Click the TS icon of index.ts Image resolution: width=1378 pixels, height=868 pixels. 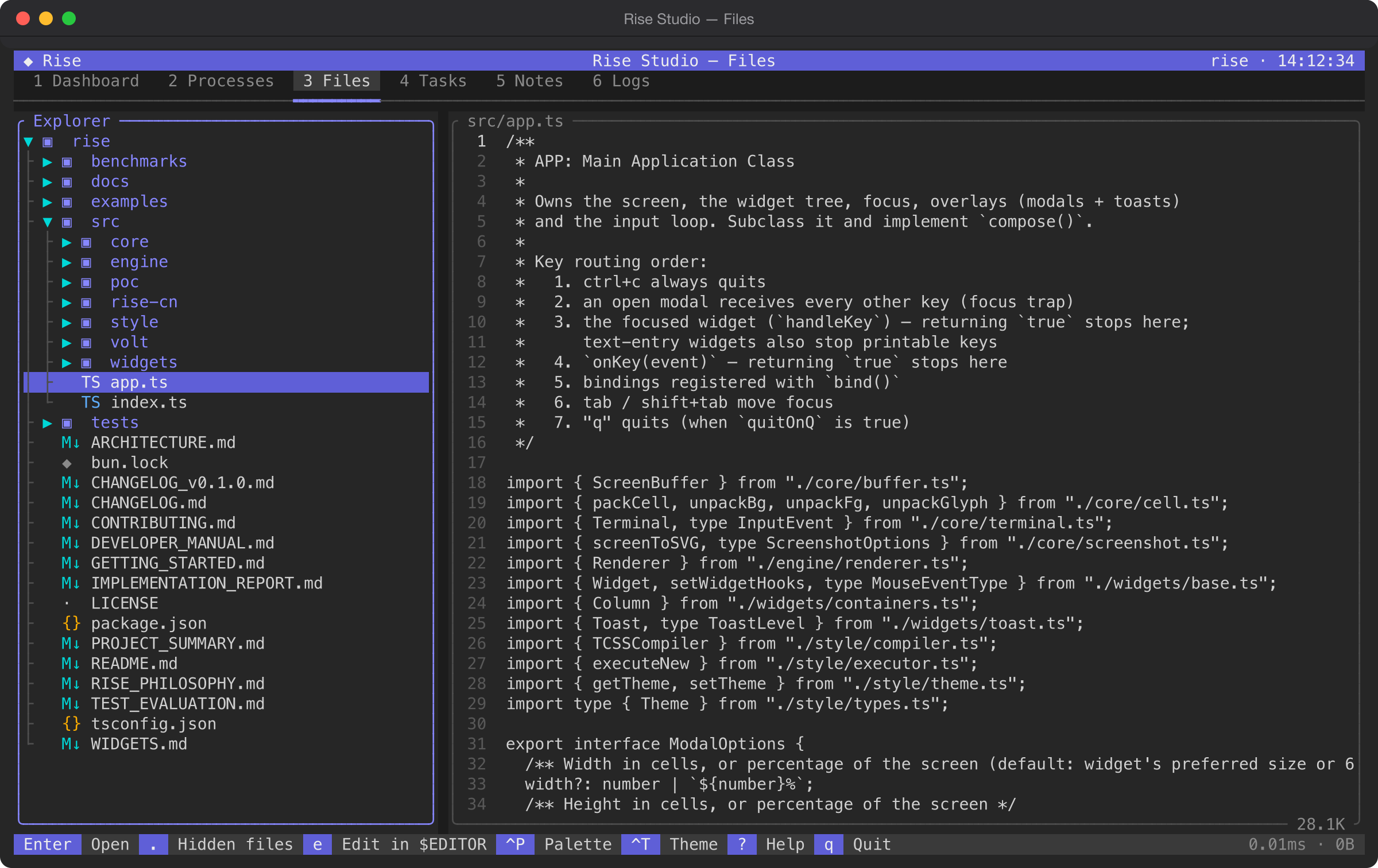(x=91, y=402)
